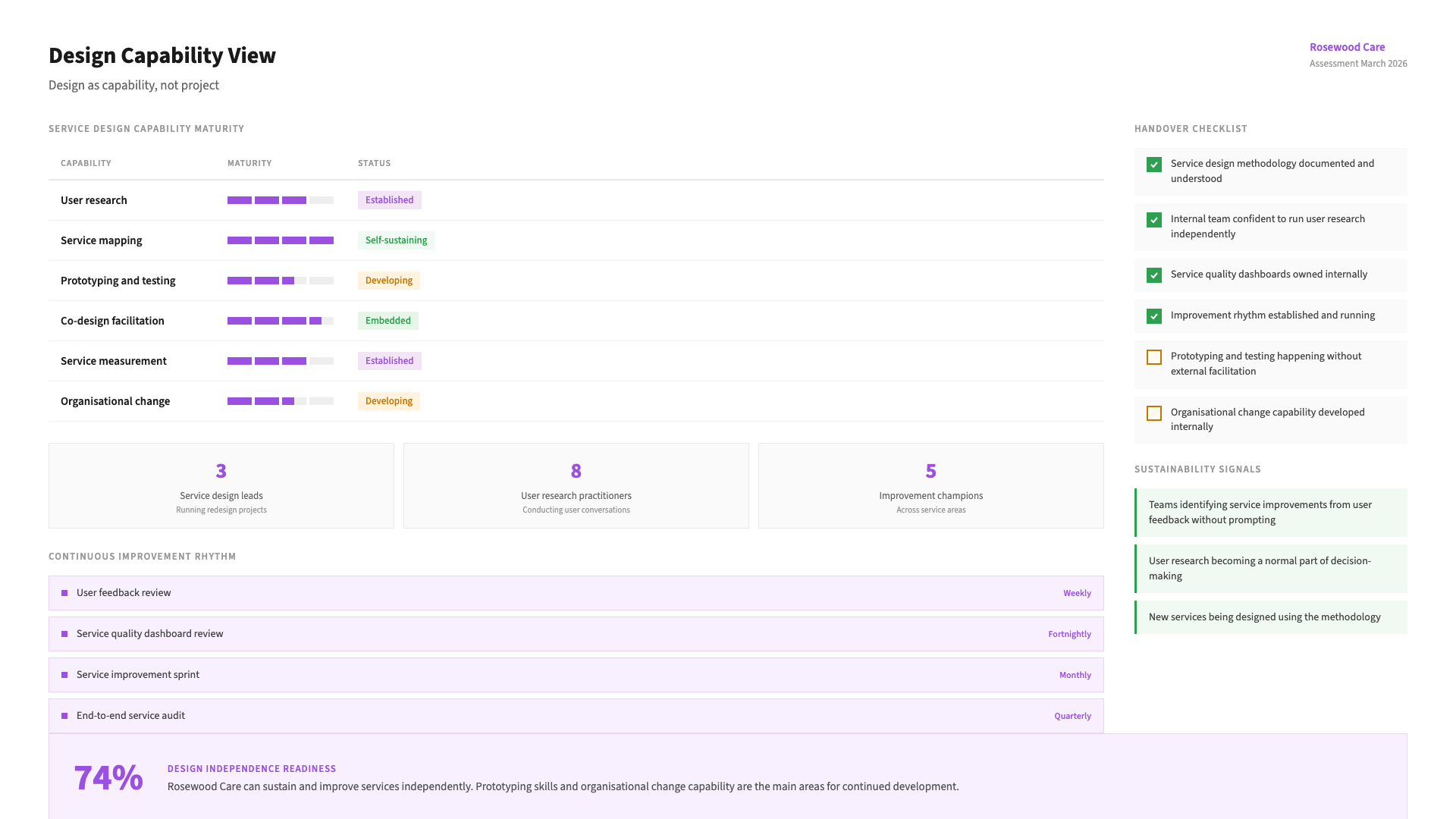
Task: Click the User research capability name
Action: (94, 200)
